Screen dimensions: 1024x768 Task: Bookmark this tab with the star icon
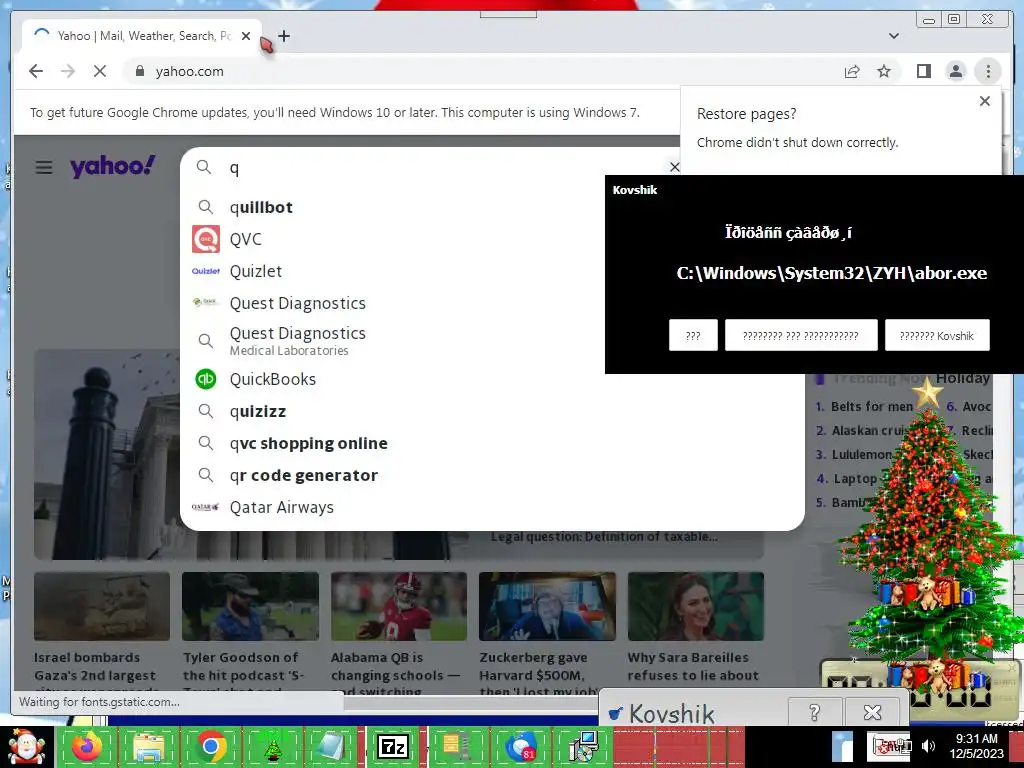[884, 71]
